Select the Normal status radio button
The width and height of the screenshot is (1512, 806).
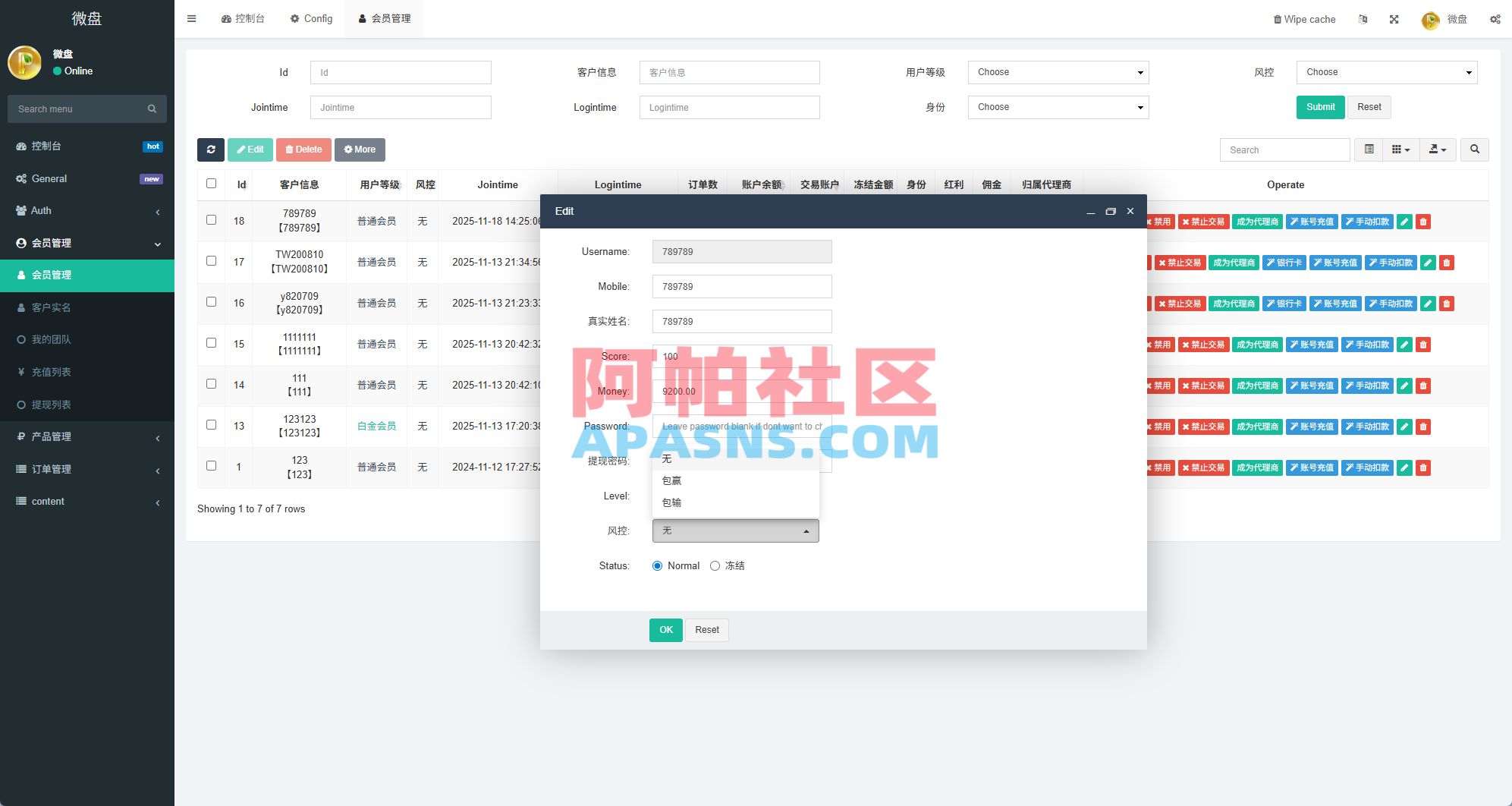[657, 565]
